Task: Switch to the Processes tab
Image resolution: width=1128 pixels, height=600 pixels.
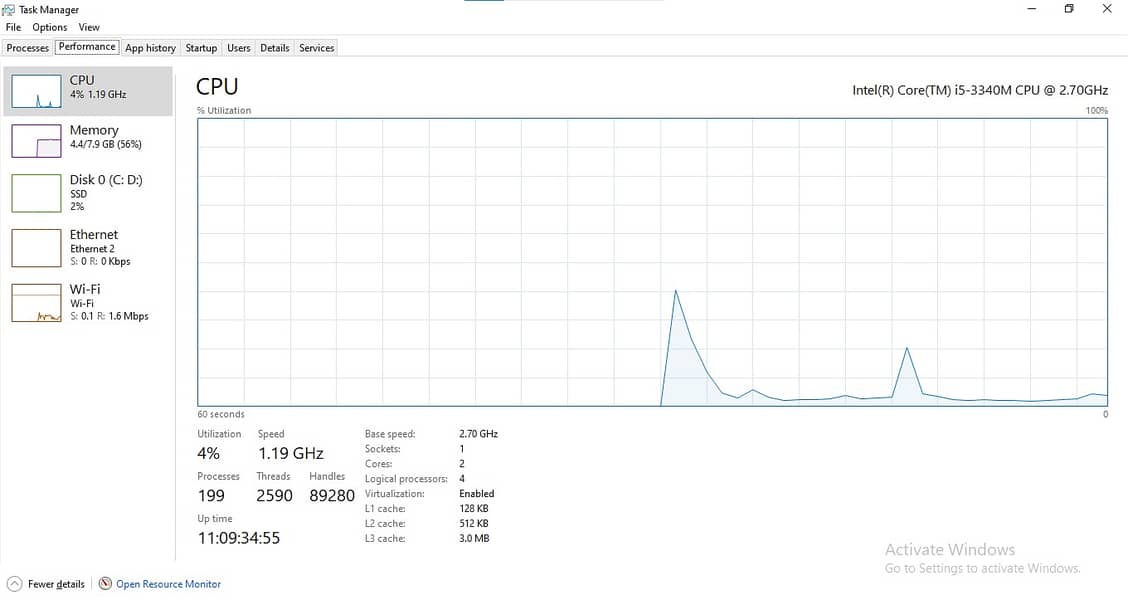Action: [x=27, y=47]
